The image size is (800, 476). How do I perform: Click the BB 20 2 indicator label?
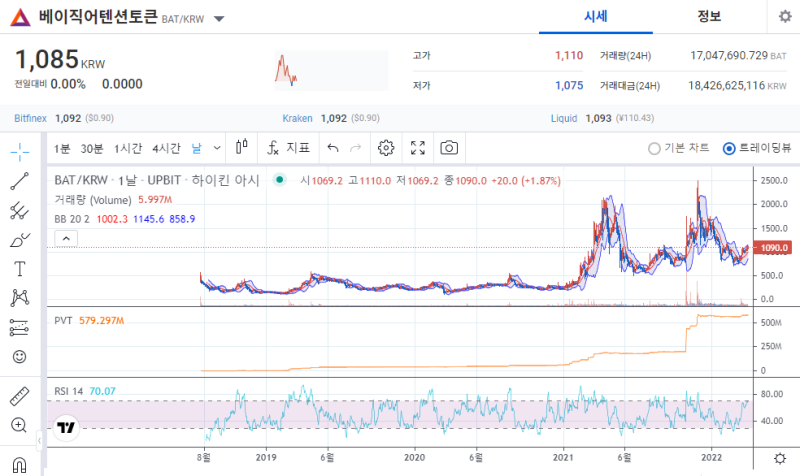(71, 219)
